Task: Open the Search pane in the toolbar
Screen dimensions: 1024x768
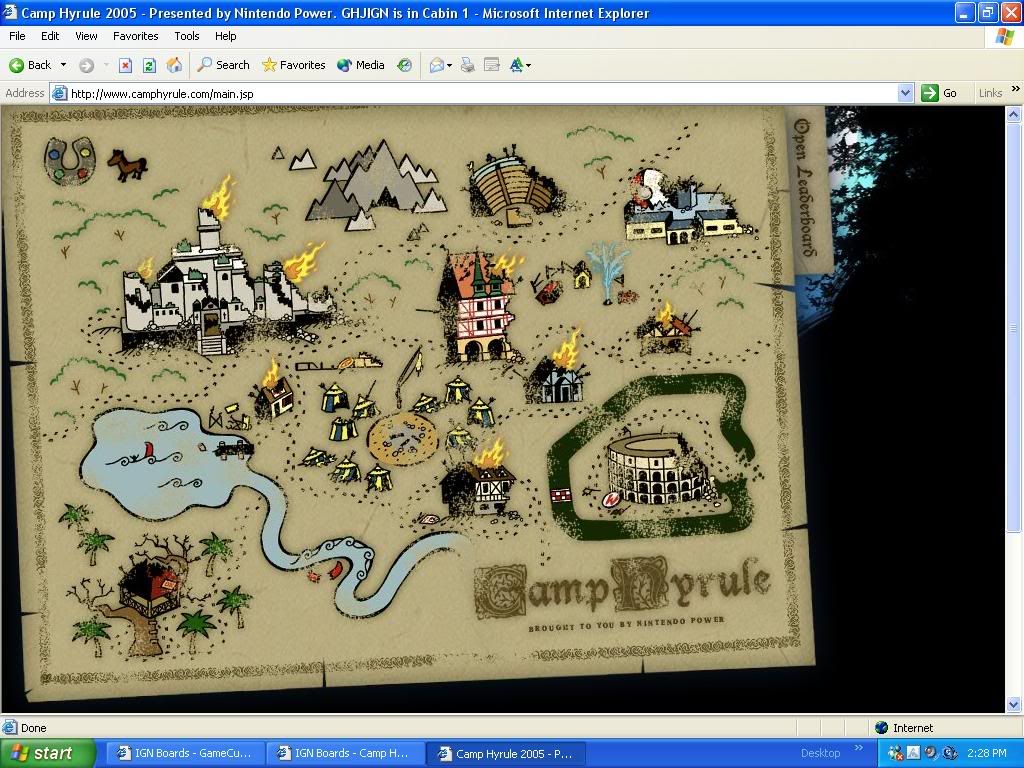Action: pyautogui.click(x=223, y=65)
